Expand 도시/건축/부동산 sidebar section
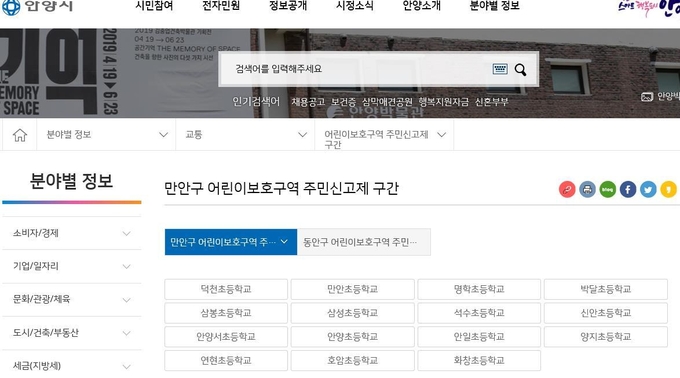 (x=72, y=333)
